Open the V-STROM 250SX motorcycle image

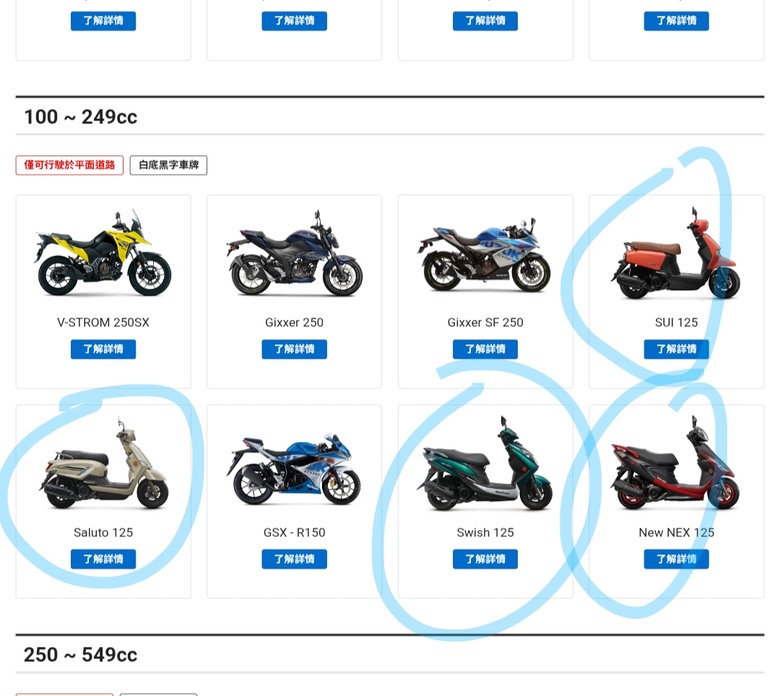103,253
